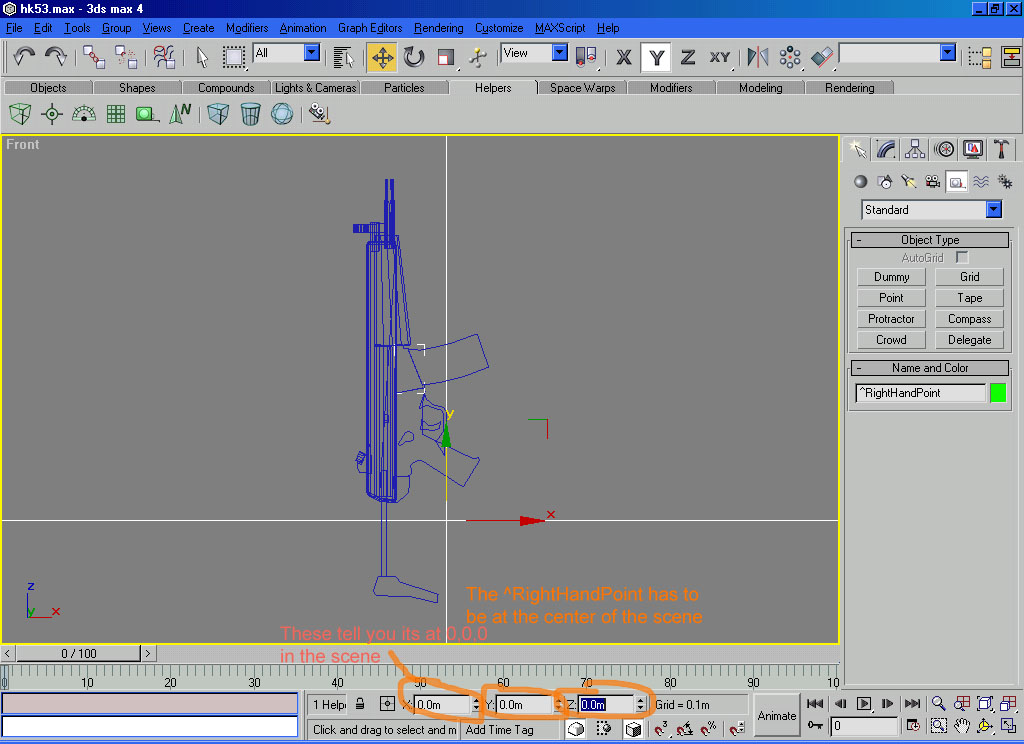1024x744 pixels.
Task: Click the Geometry category sphere icon
Action: (x=860, y=181)
